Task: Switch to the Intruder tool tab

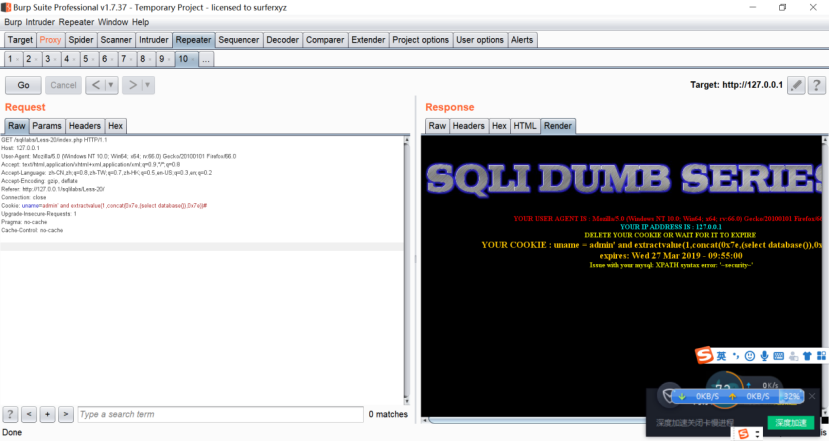Action: pos(154,40)
